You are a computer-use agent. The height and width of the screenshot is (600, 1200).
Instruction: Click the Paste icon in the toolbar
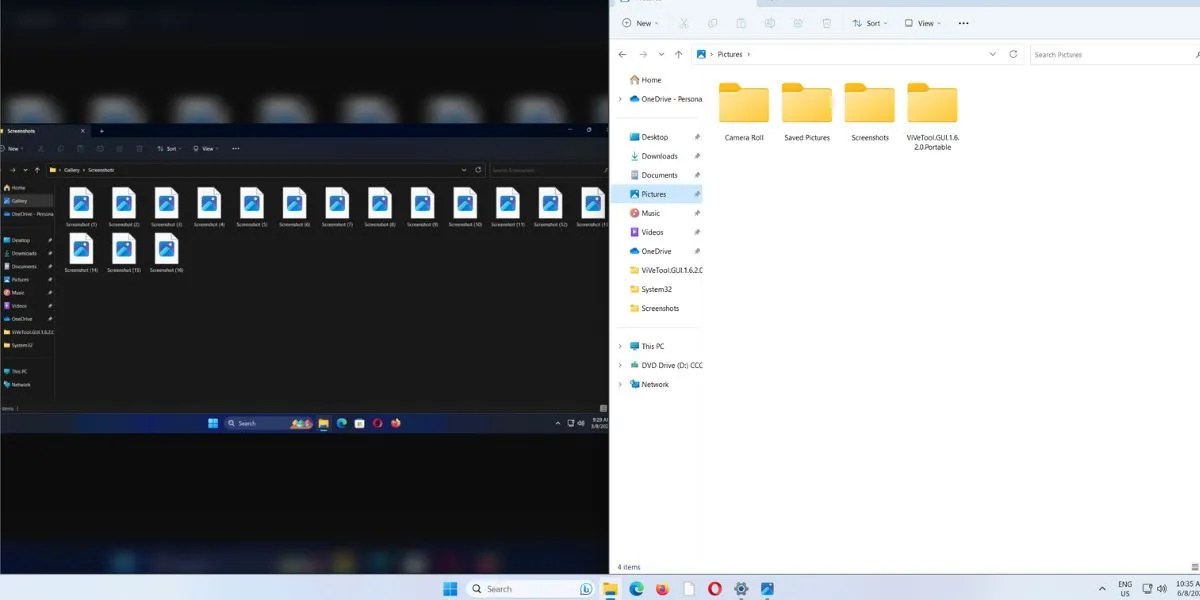coord(740,22)
